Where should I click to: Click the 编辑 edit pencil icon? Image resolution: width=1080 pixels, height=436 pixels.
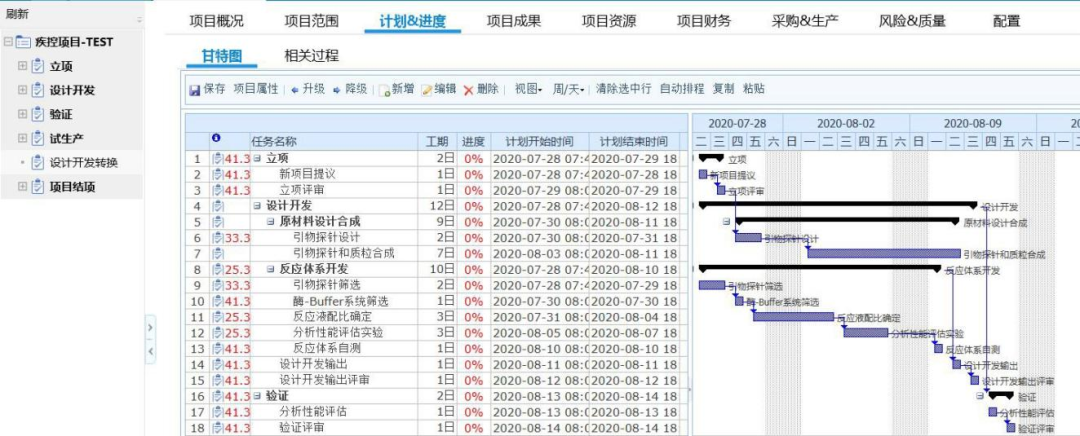coord(426,89)
